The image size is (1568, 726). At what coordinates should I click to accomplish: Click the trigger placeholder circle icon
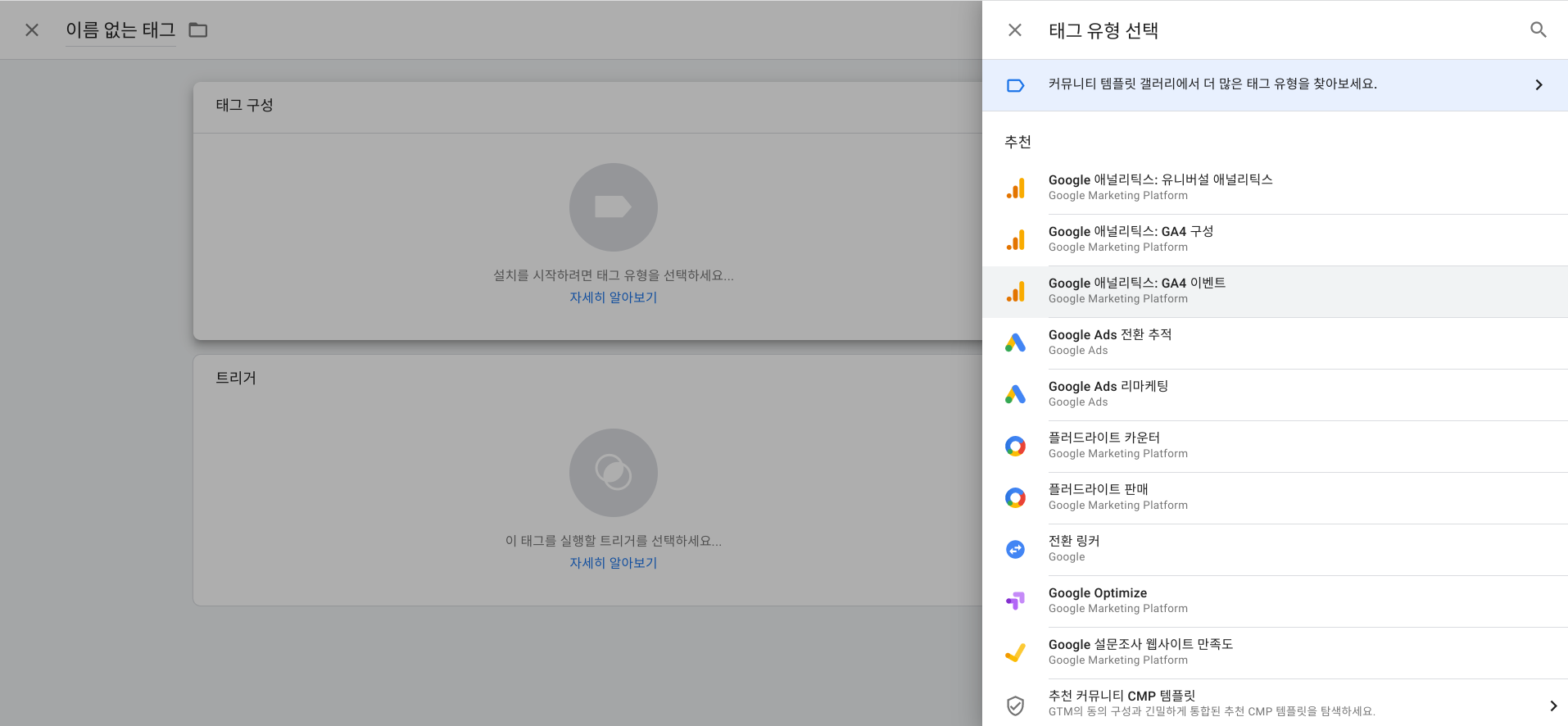pos(614,473)
